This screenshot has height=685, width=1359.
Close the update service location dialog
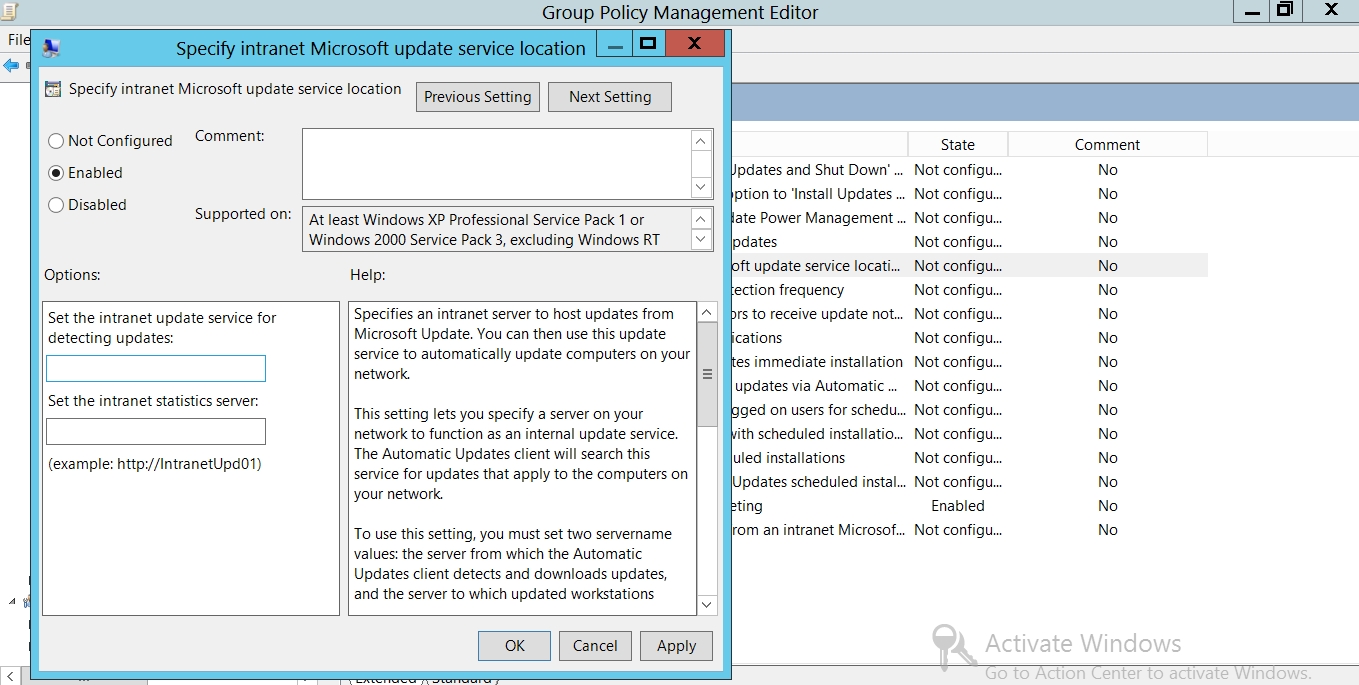pos(694,44)
